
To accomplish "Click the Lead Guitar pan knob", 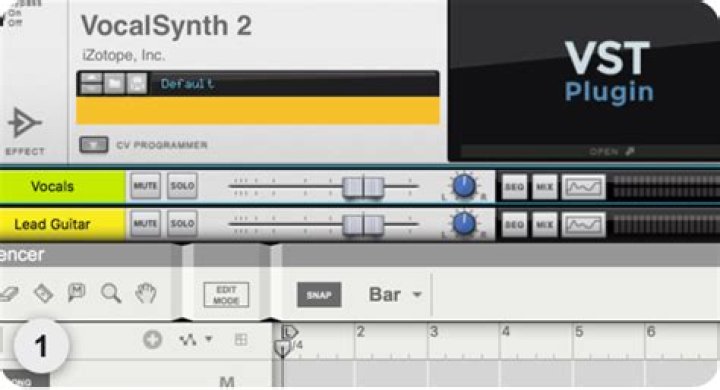I will point(464,224).
